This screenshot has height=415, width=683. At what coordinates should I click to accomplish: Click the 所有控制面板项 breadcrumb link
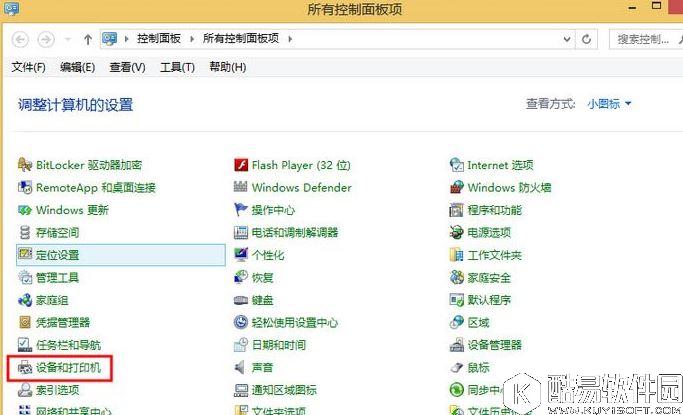tap(240, 39)
